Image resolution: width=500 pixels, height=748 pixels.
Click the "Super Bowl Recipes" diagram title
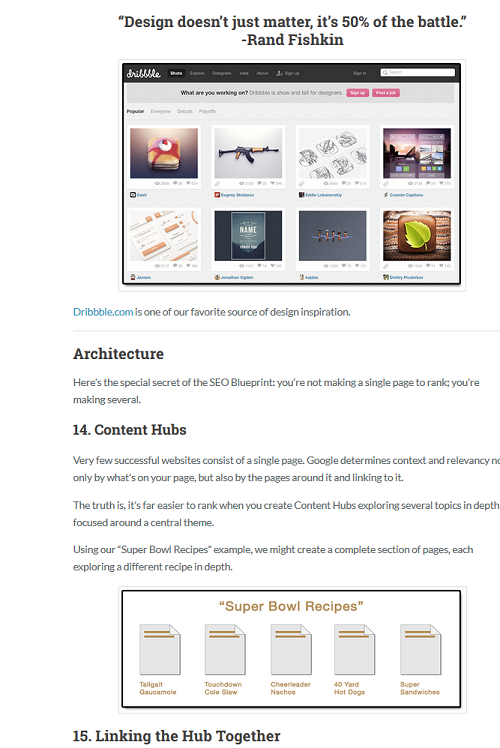tap(291, 606)
